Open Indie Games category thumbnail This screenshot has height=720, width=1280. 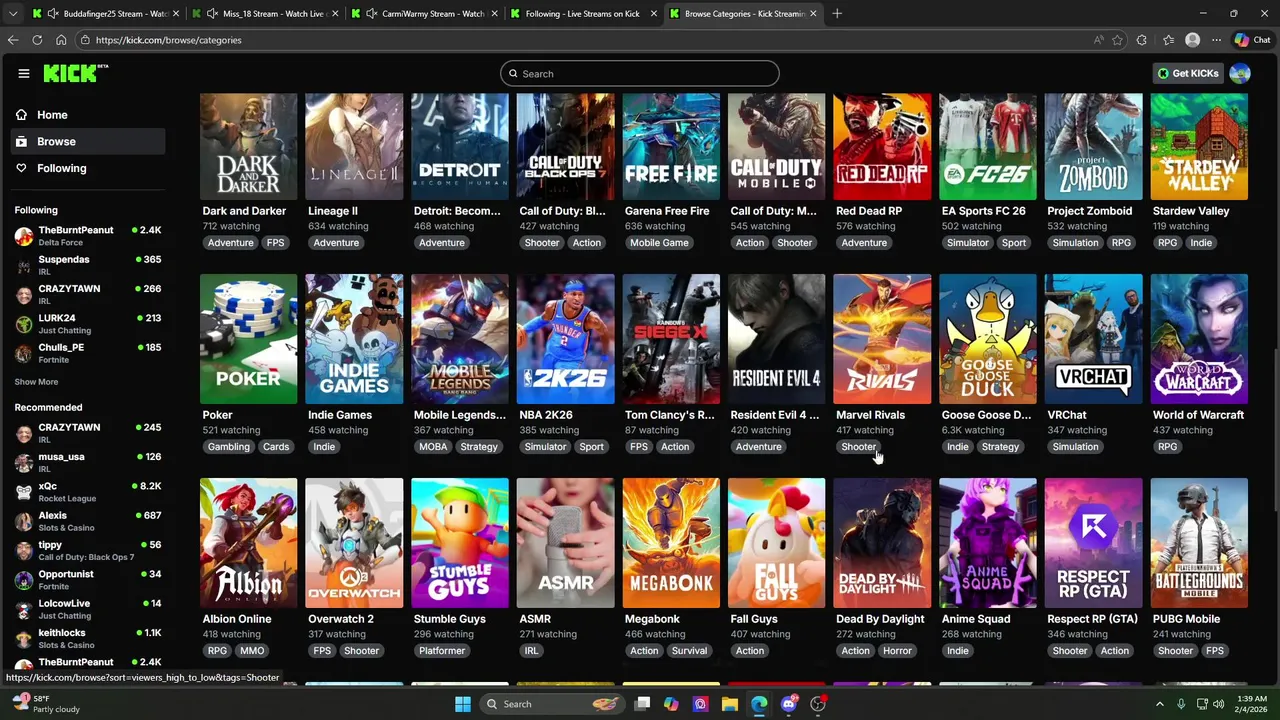click(354, 339)
